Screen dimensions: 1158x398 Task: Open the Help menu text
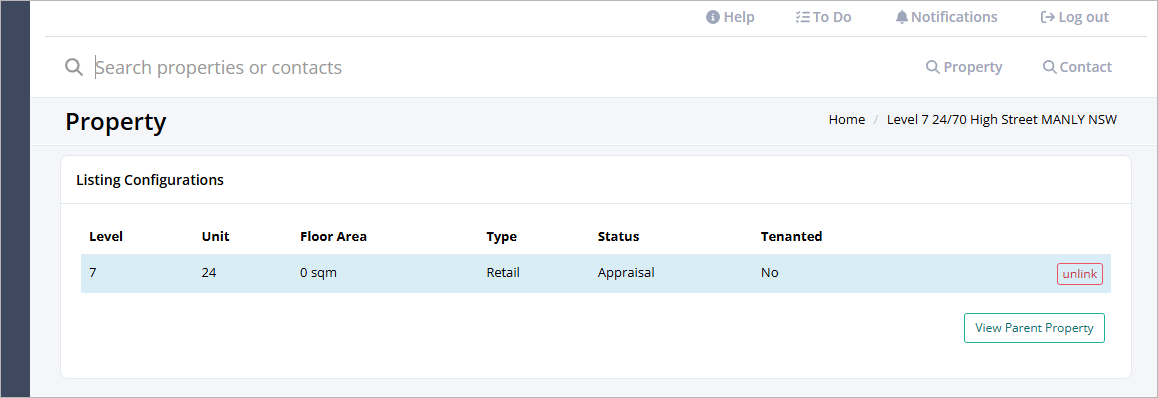[x=739, y=17]
